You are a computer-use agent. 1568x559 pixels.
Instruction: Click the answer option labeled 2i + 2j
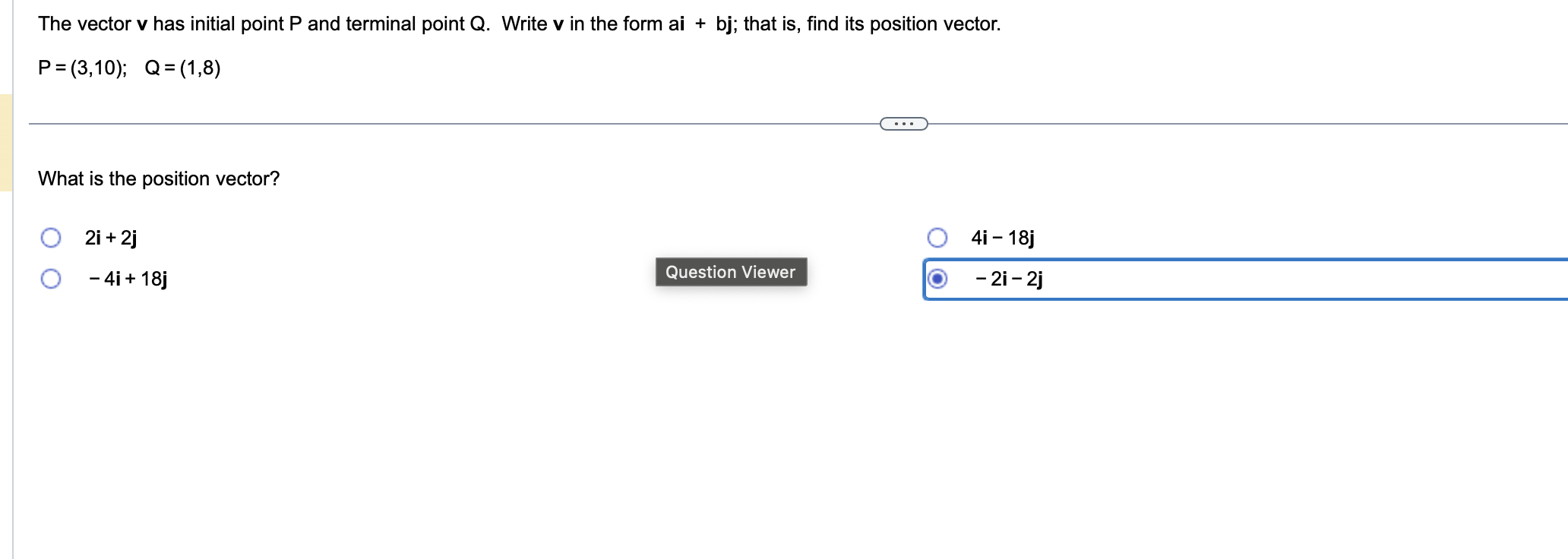coord(109,238)
